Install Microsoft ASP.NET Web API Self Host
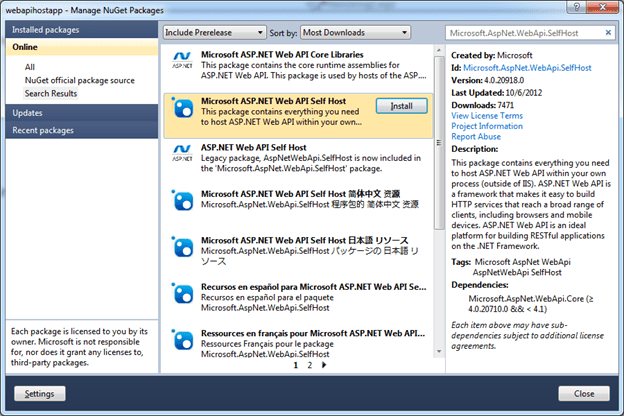The image size is (624, 416). [401, 104]
